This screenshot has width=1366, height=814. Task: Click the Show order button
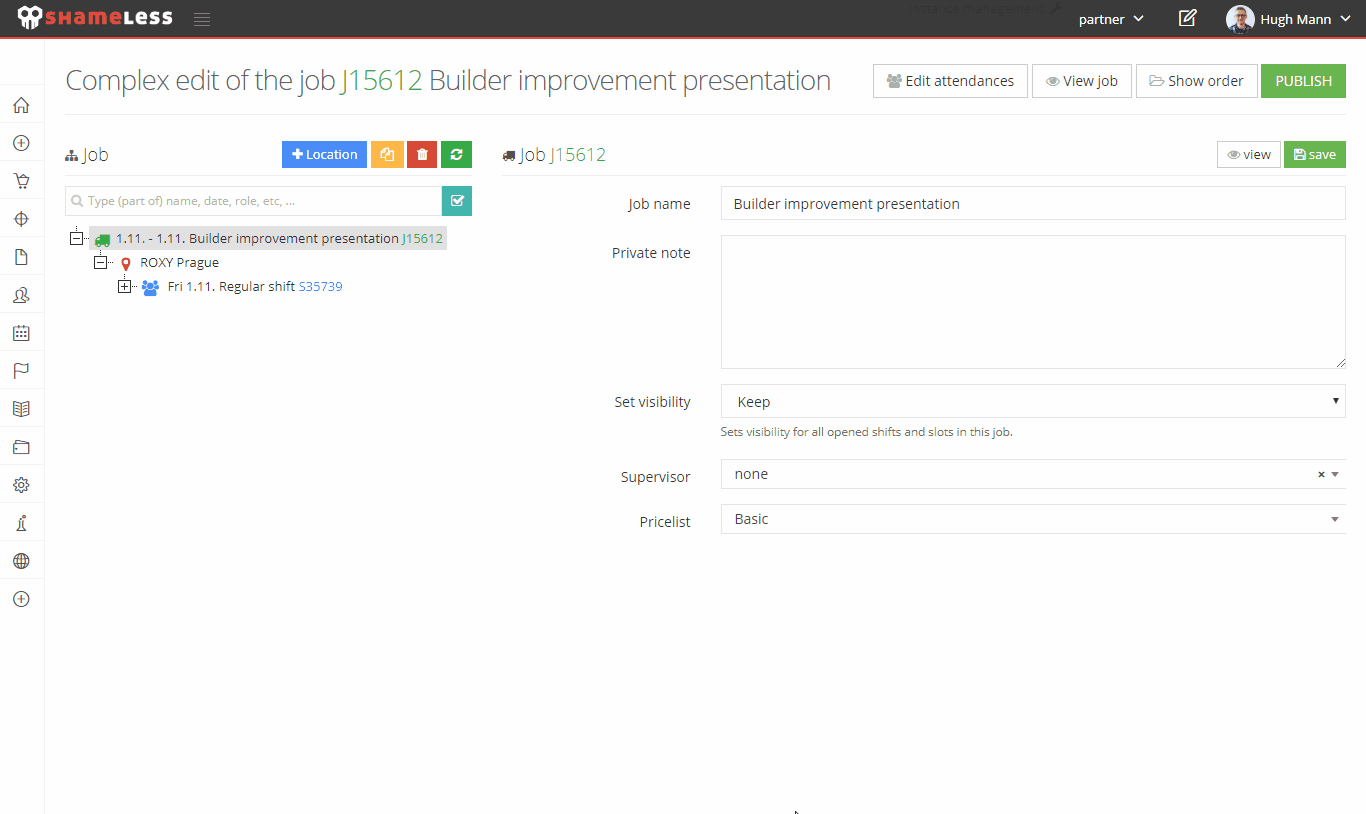(x=1196, y=81)
